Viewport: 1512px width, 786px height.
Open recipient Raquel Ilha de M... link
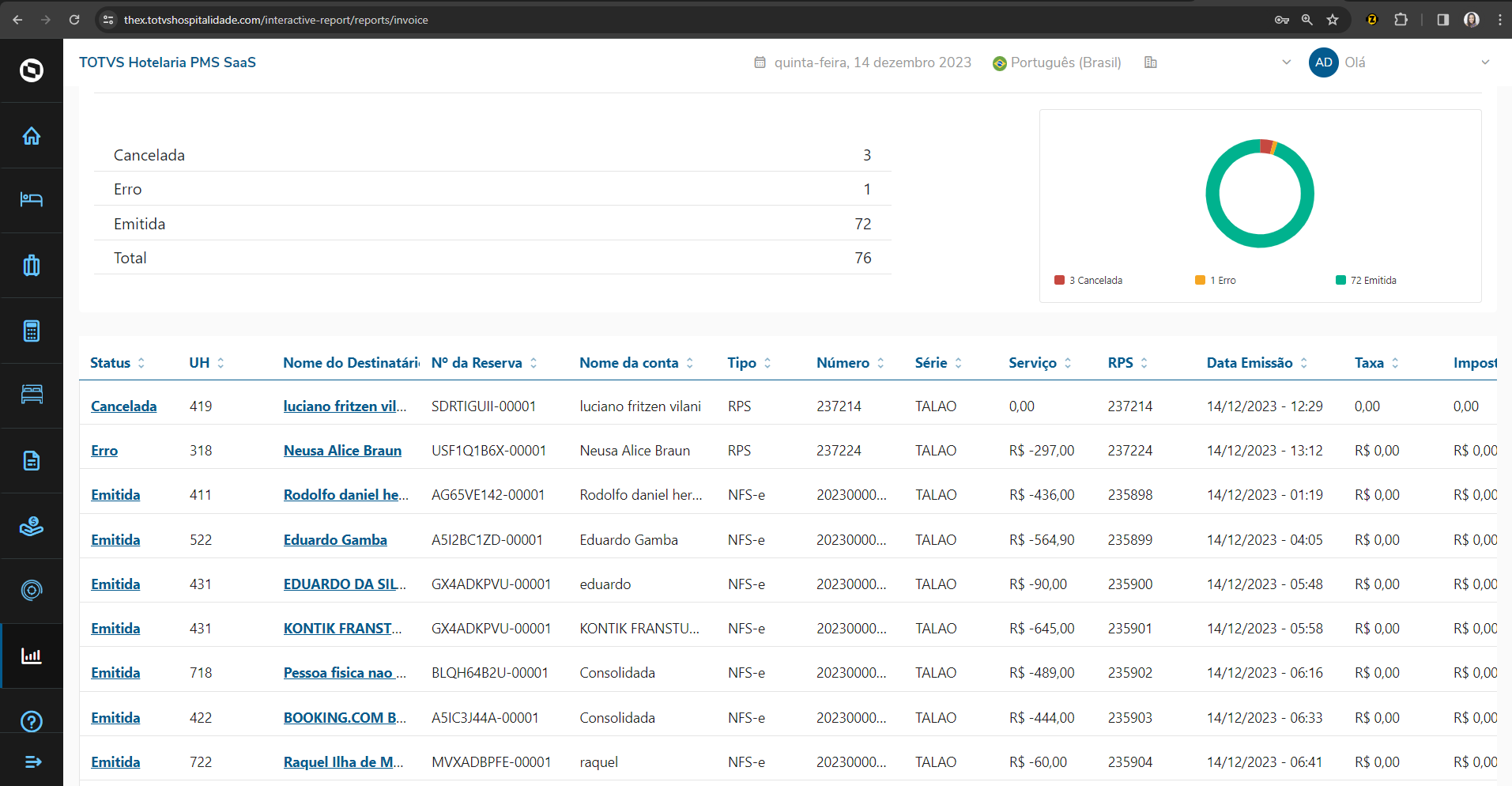click(x=344, y=762)
